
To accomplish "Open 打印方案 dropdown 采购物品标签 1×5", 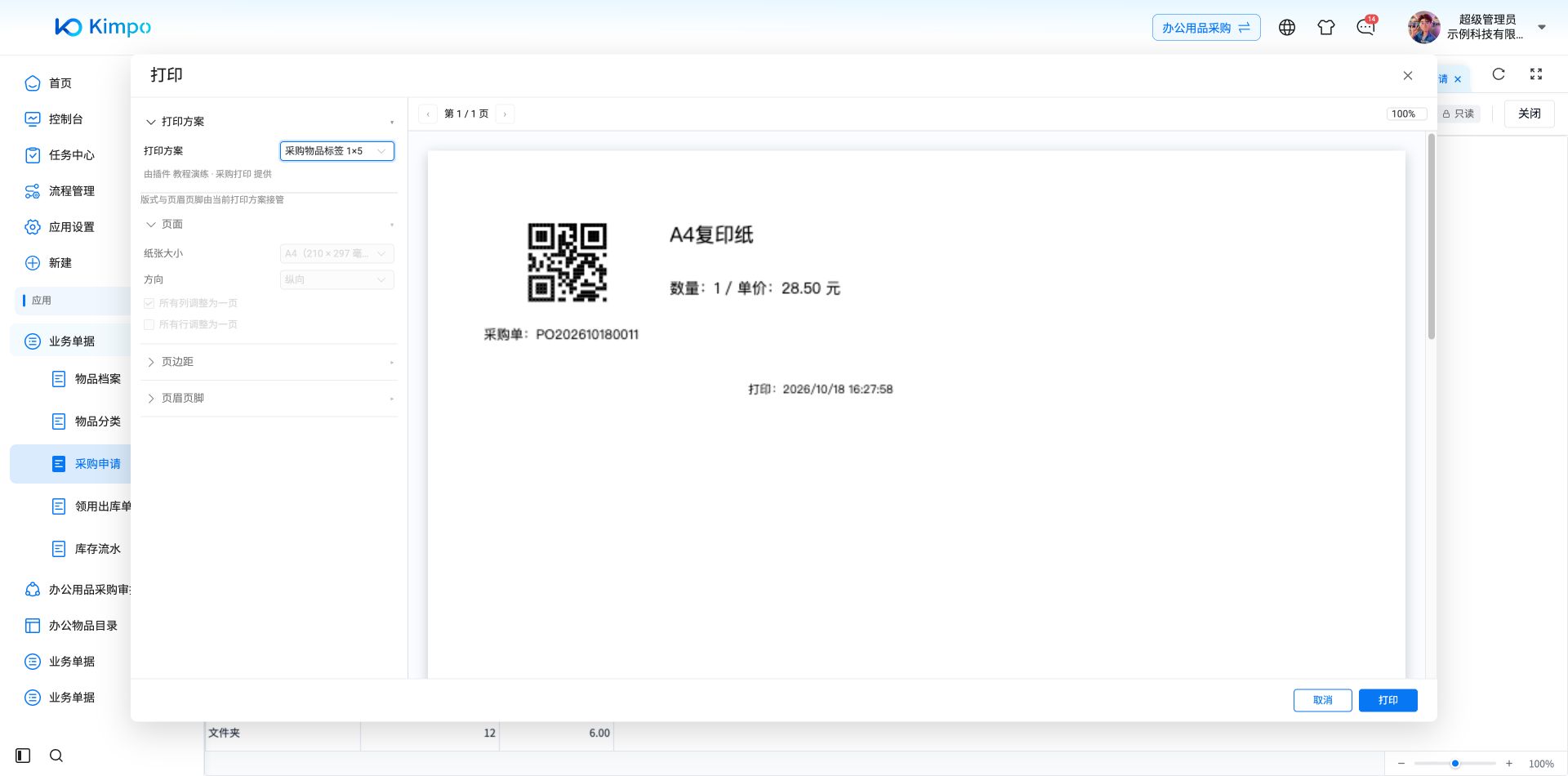I will click(337, 151).
